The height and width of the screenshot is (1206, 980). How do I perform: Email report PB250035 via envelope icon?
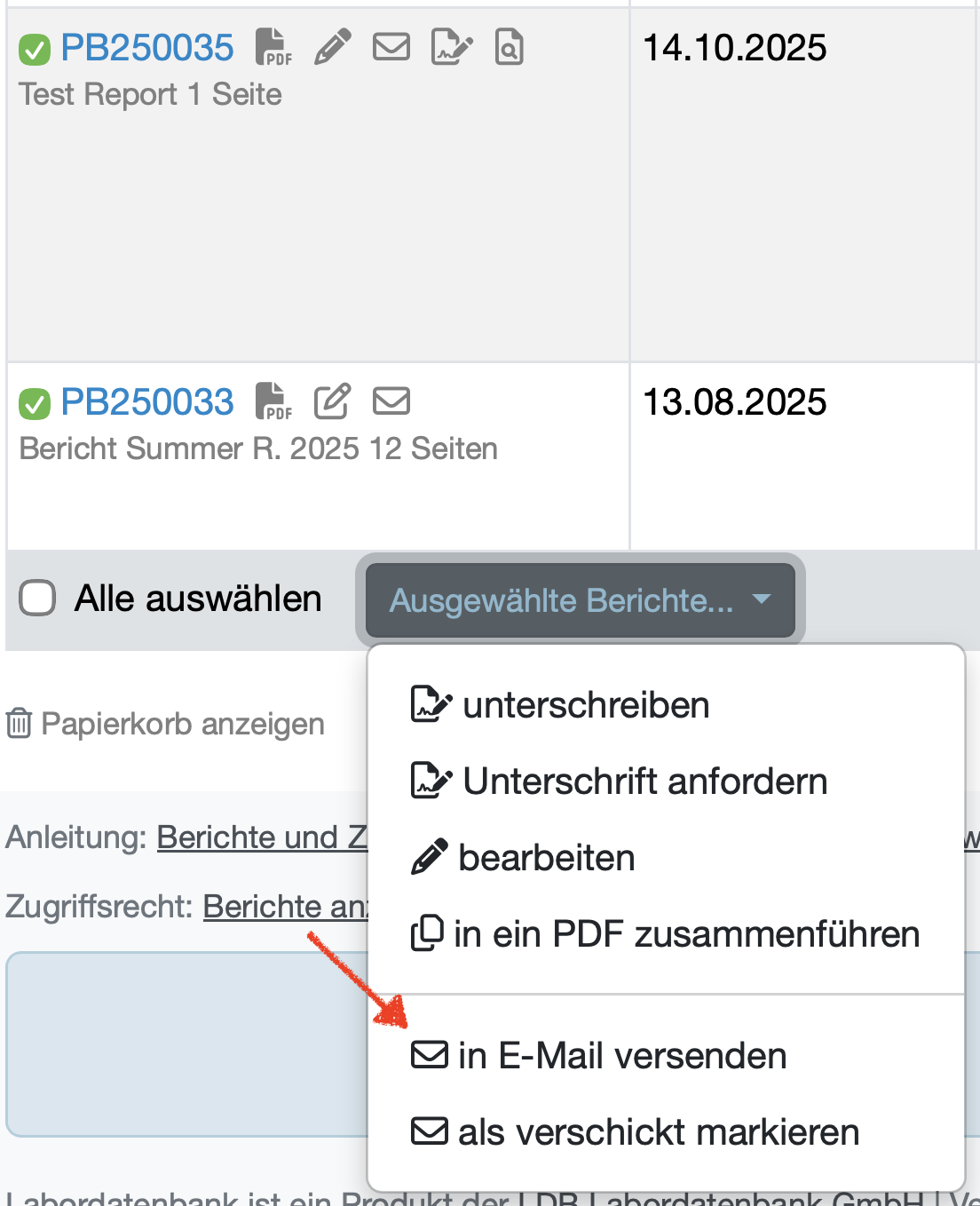pyautogui.click(x=391, y=46)
